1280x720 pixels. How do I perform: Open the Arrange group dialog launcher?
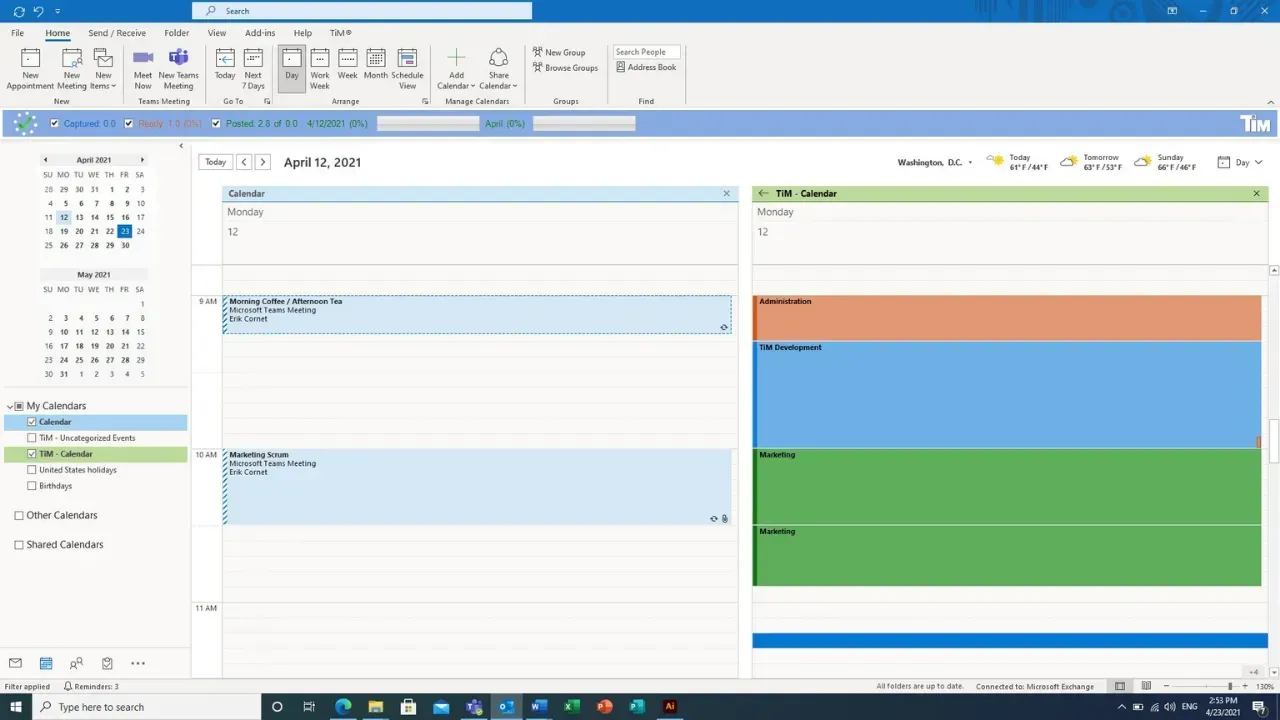[425, 102]
